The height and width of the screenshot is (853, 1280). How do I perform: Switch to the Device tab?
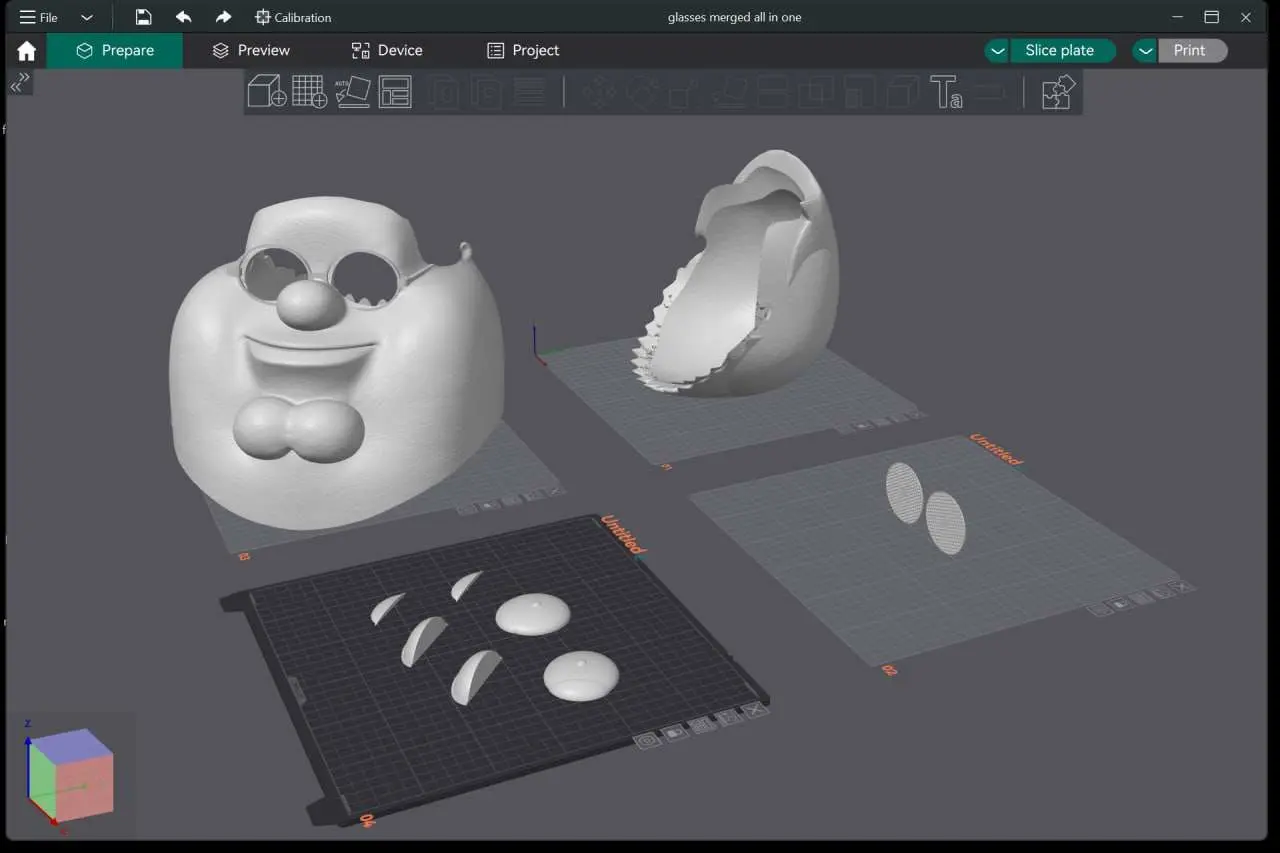point(387,50)
